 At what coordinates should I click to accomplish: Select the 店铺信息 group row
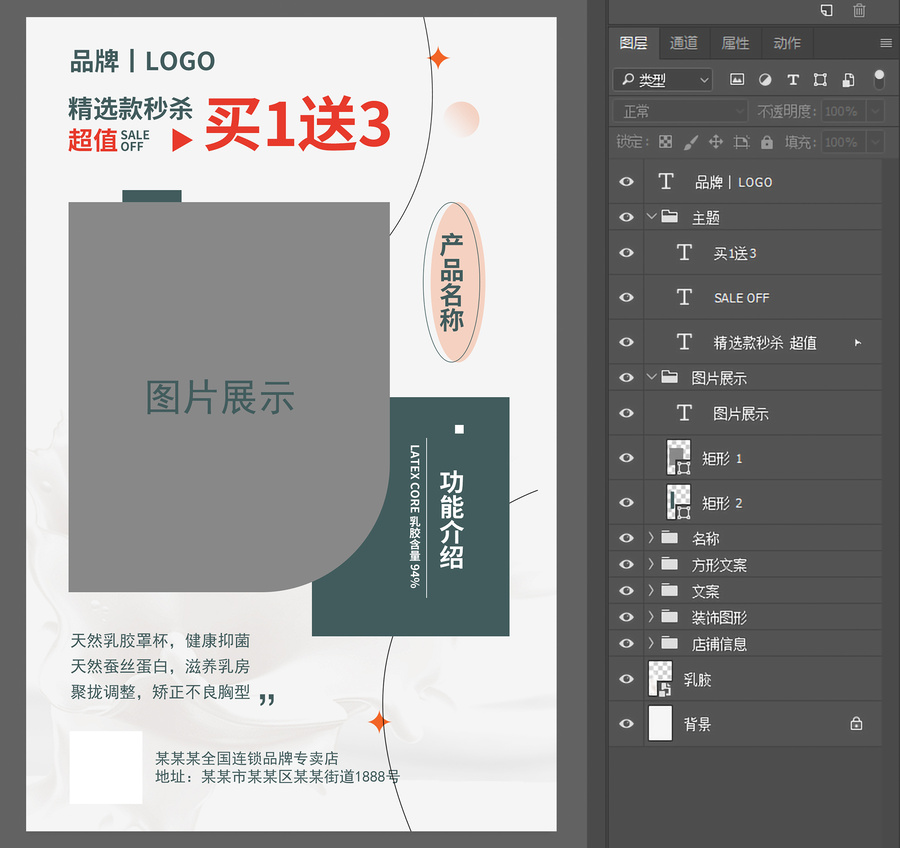coord(745,643)
